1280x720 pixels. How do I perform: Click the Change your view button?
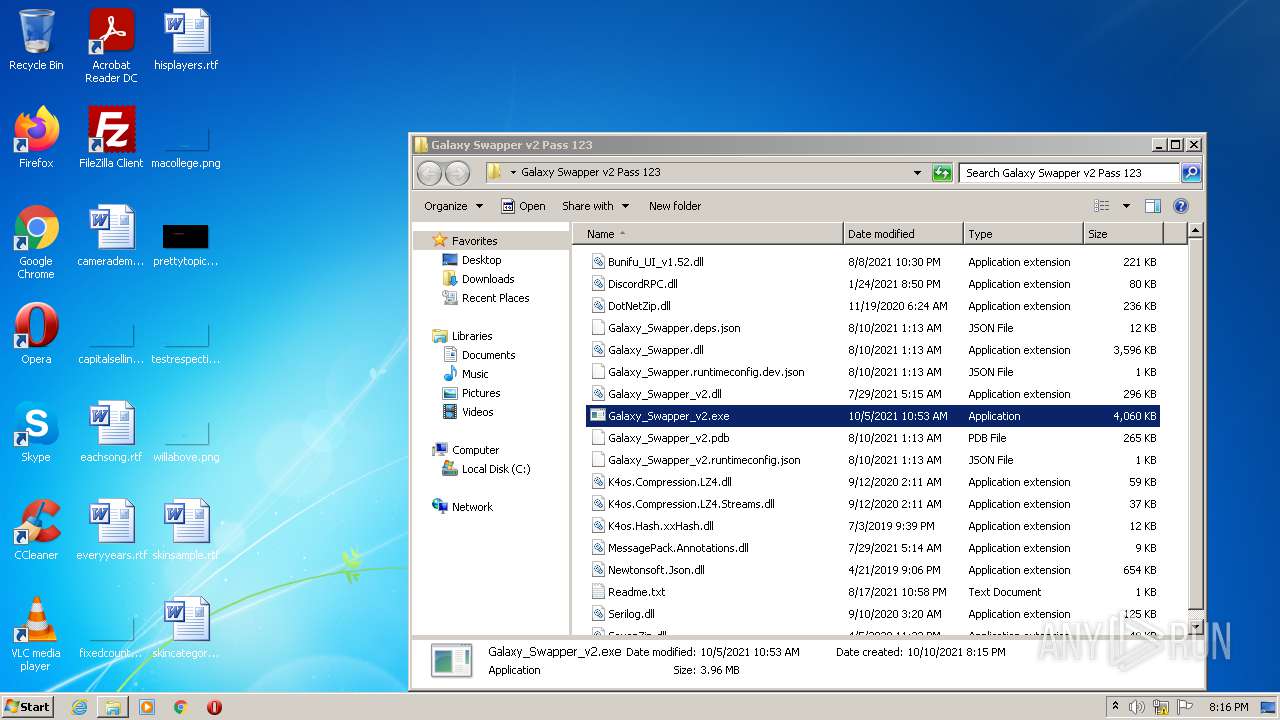[x=1102, y=206]
